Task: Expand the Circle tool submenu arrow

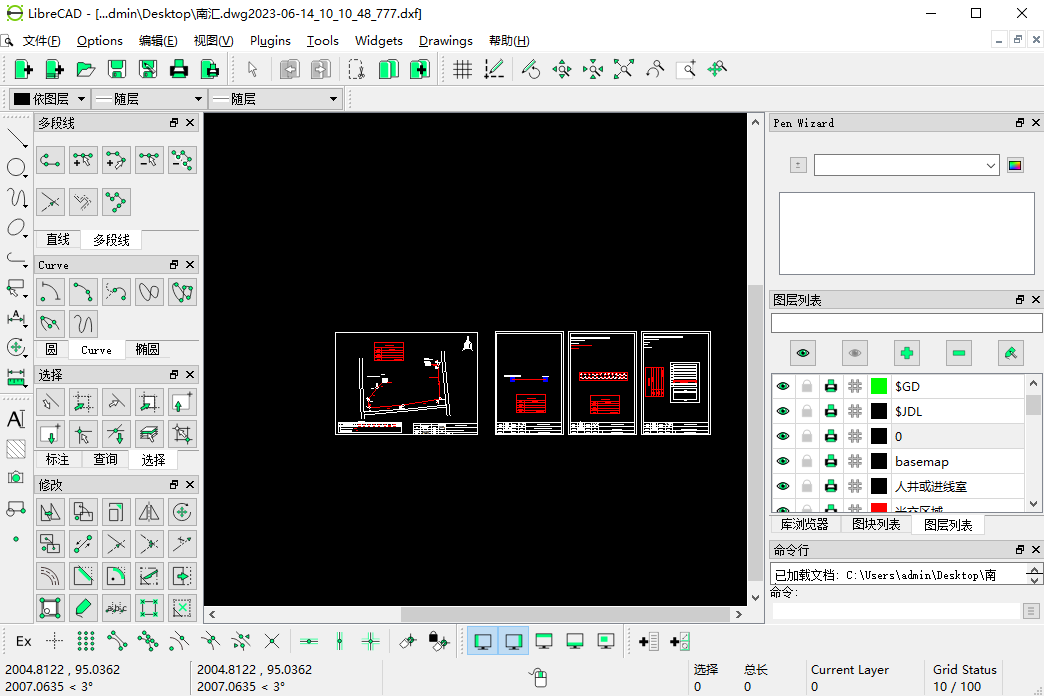Action: (x=25, y=175)
